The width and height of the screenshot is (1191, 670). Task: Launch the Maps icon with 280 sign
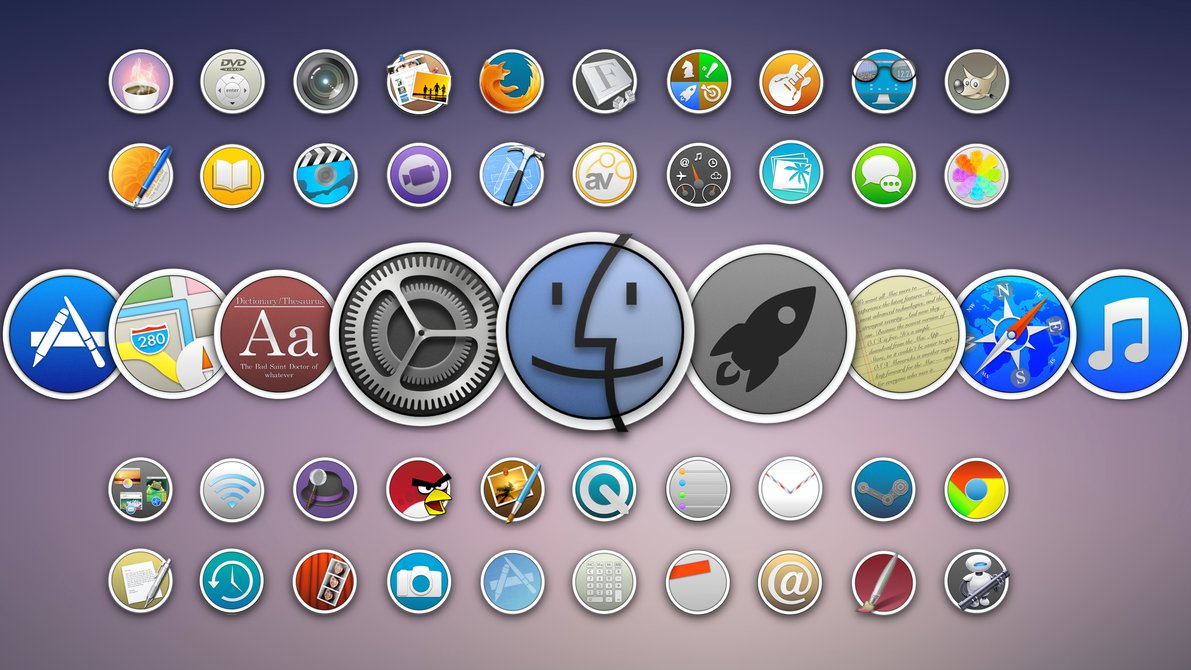click(170, 334)
